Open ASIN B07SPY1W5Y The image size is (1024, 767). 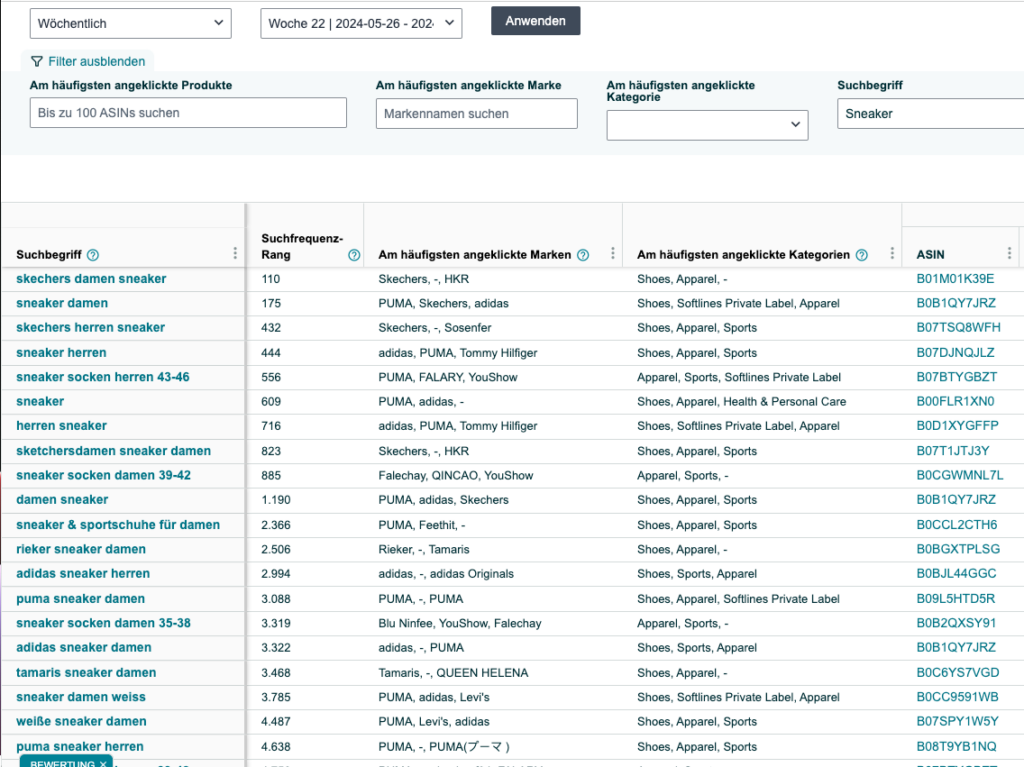[957, 721]
